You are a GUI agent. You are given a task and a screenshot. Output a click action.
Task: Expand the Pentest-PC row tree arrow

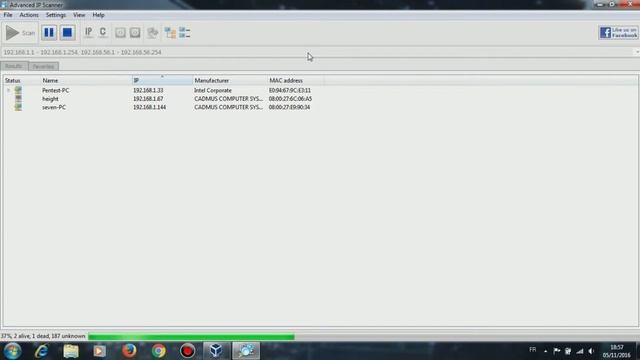point(8,90)
